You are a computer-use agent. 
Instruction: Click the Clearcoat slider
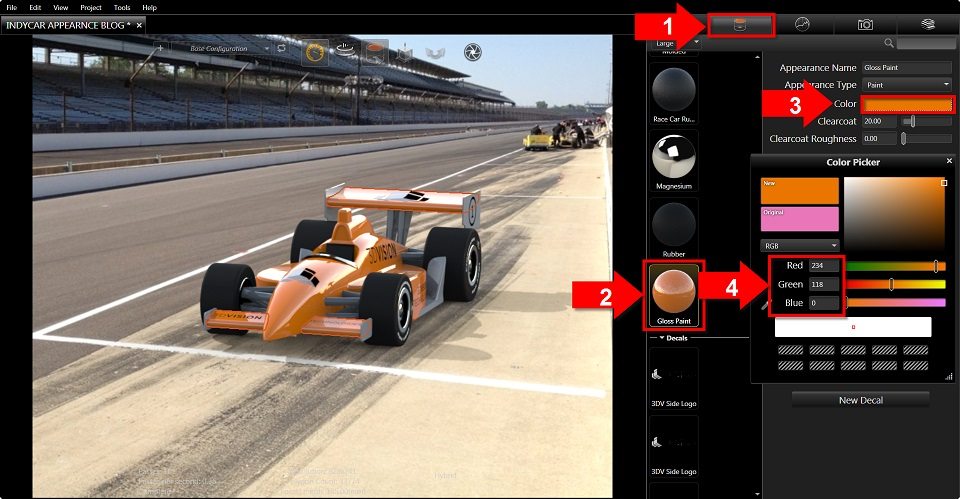tap(927, 121)
